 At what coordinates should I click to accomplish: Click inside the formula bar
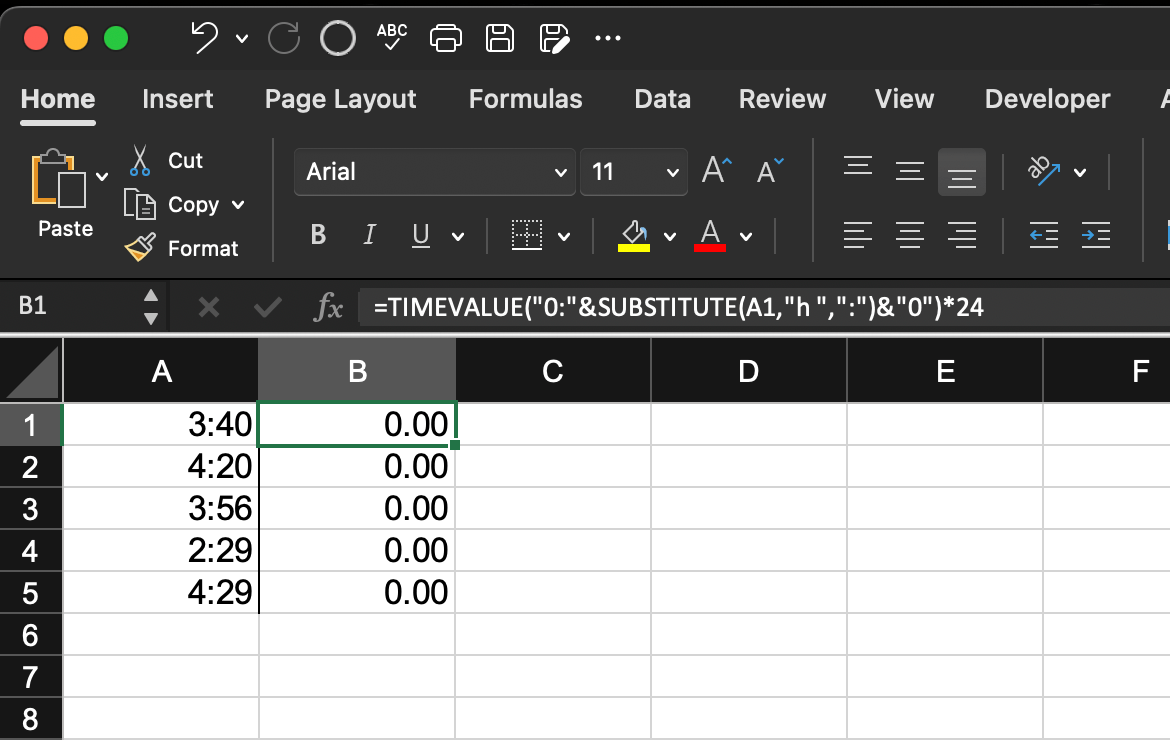700,306
